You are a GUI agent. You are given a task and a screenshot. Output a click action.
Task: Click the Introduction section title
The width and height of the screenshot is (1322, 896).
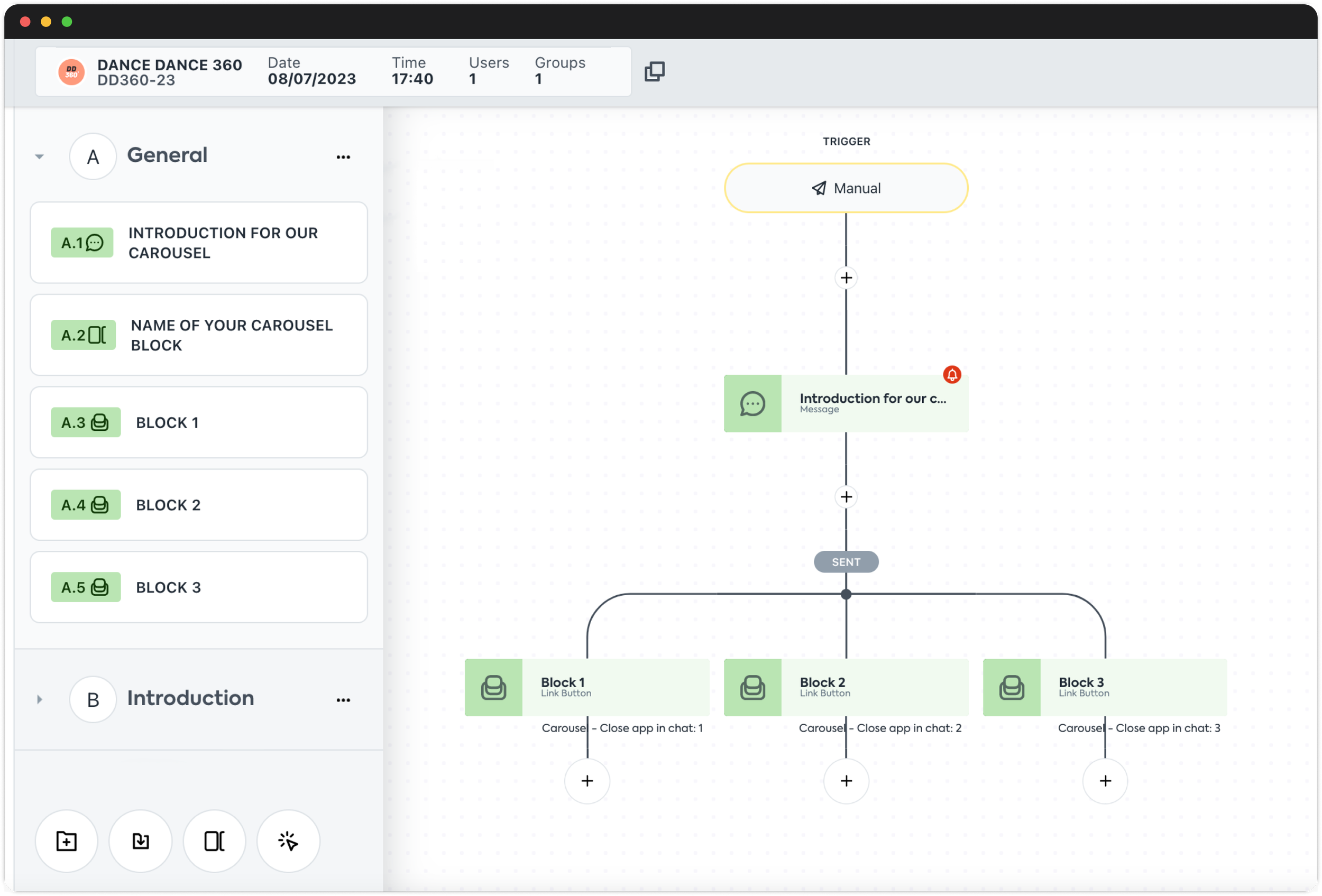(x=190, y=698)
